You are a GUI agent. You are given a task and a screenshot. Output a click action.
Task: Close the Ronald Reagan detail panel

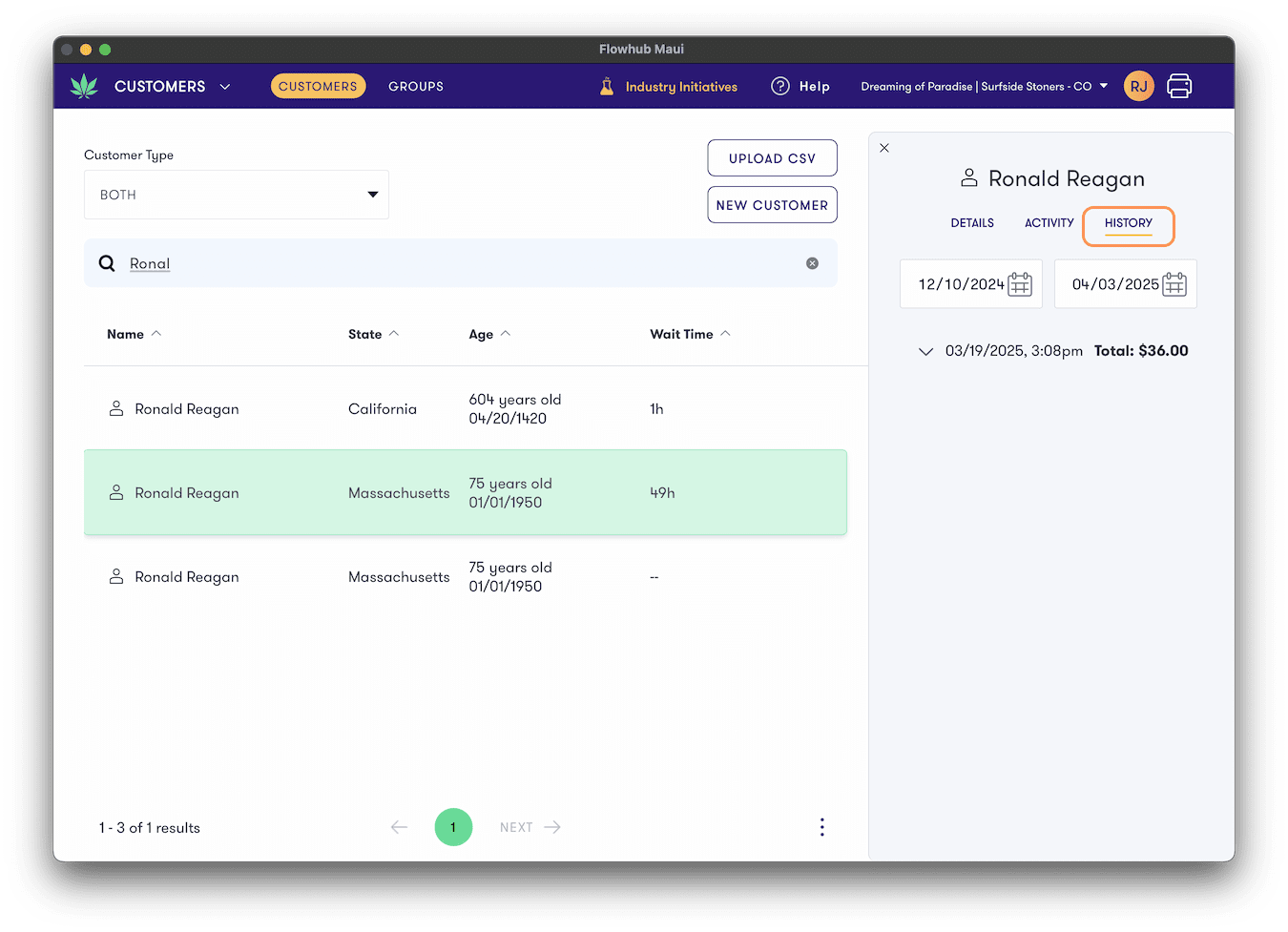tap(884, 148)
